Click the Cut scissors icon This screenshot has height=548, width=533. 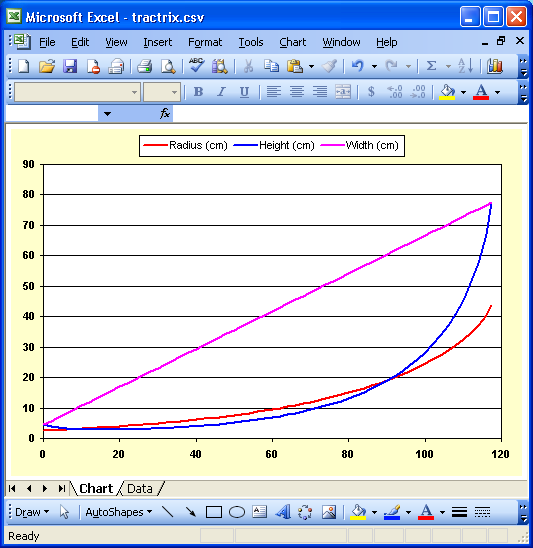[x=248, y=66]
